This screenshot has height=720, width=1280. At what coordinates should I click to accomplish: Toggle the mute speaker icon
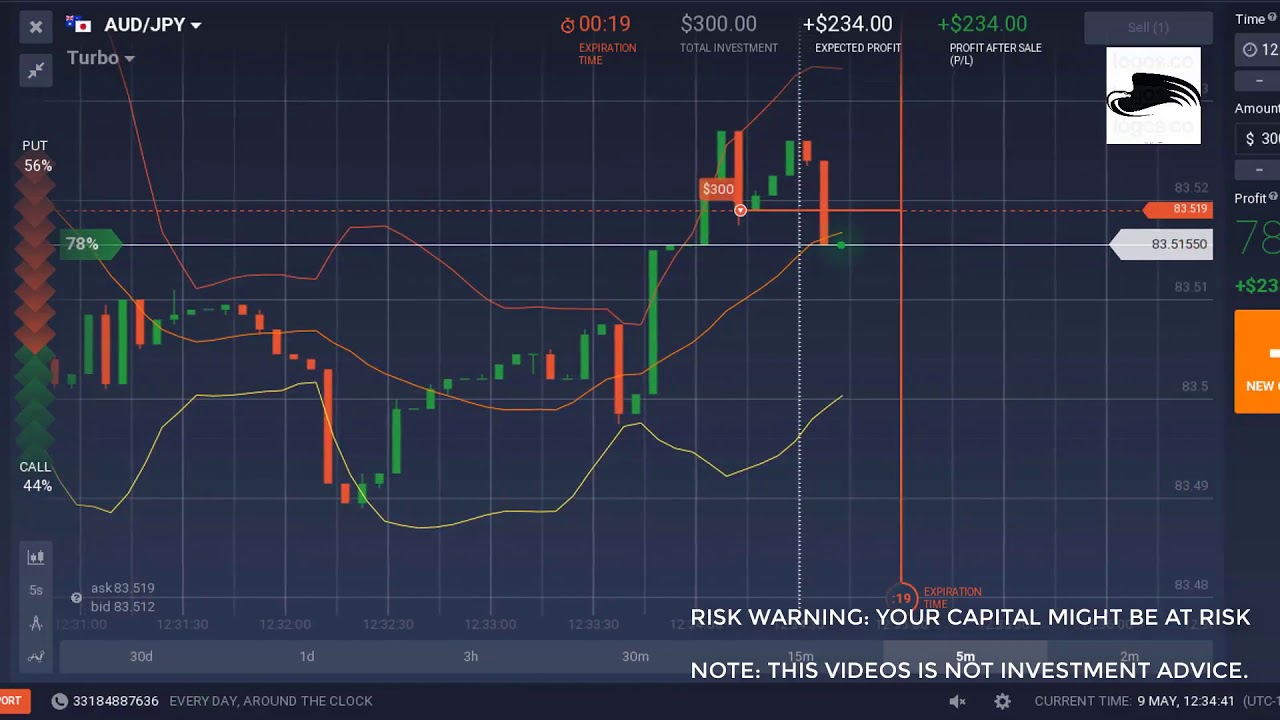(x=957, y=701)
